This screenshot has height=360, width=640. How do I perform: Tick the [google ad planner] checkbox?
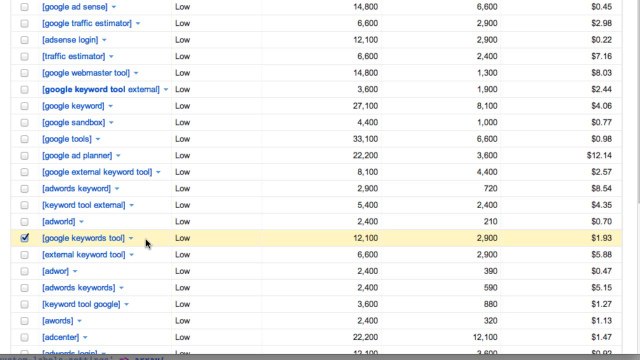click(x=24, y=156)
